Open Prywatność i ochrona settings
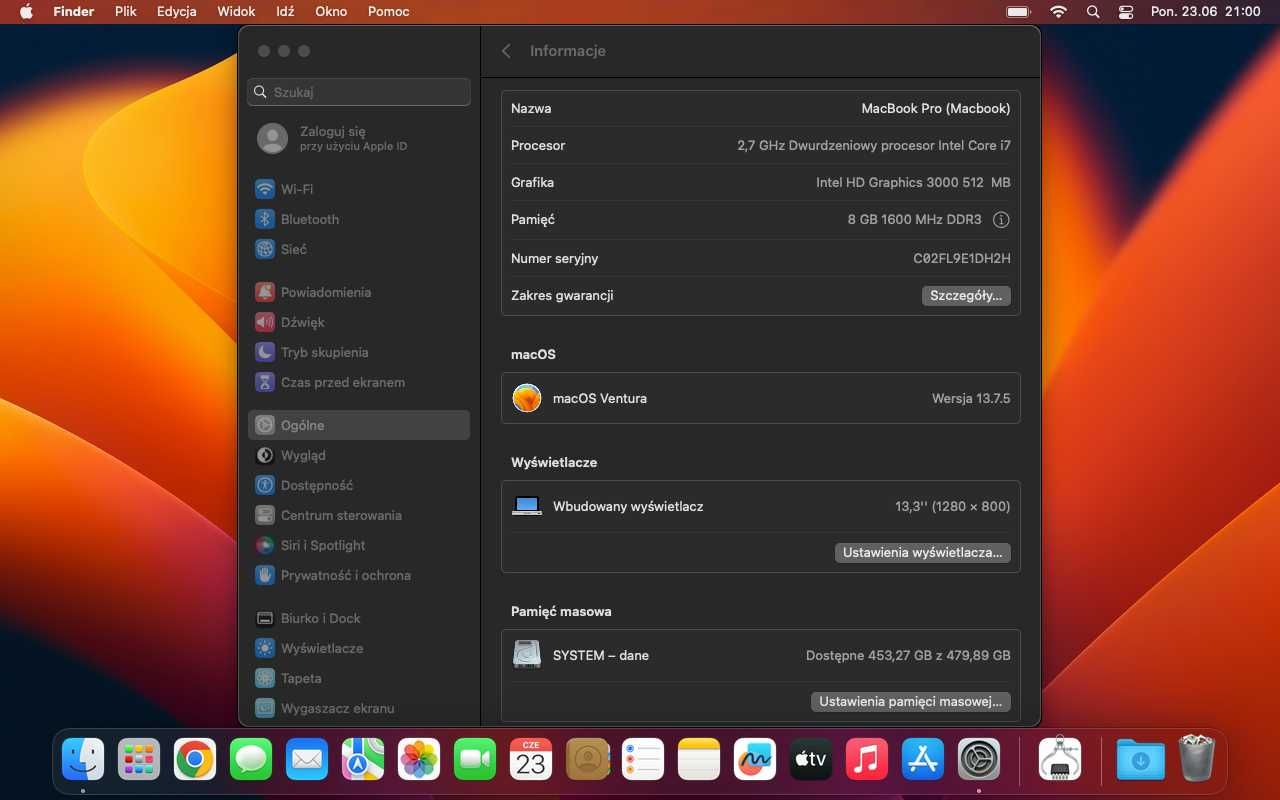 coord(359,575)
